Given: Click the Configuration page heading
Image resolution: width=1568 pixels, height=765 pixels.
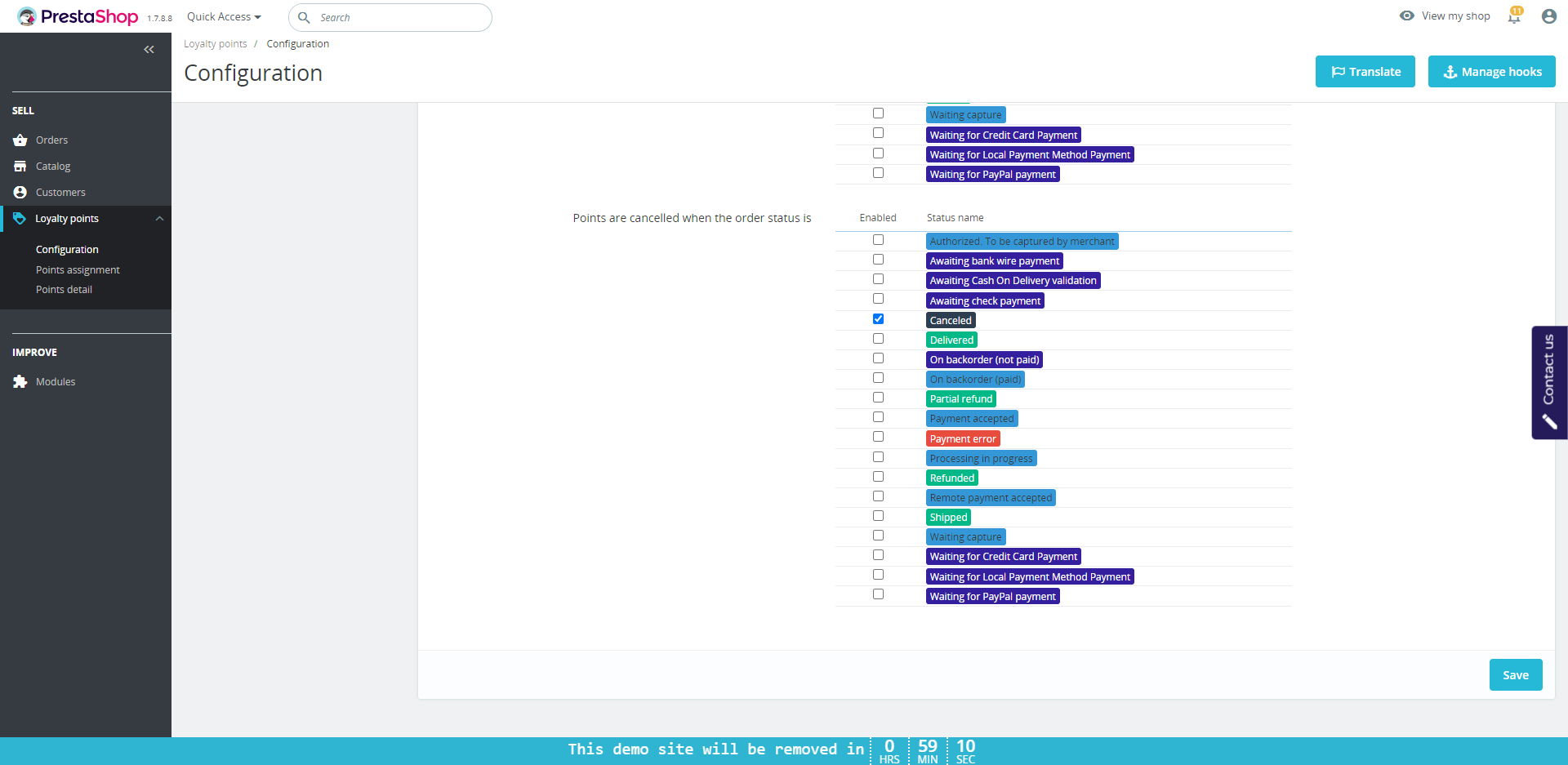Looking at the screenshot, I should pyautogui.click(x=253, y=73).
